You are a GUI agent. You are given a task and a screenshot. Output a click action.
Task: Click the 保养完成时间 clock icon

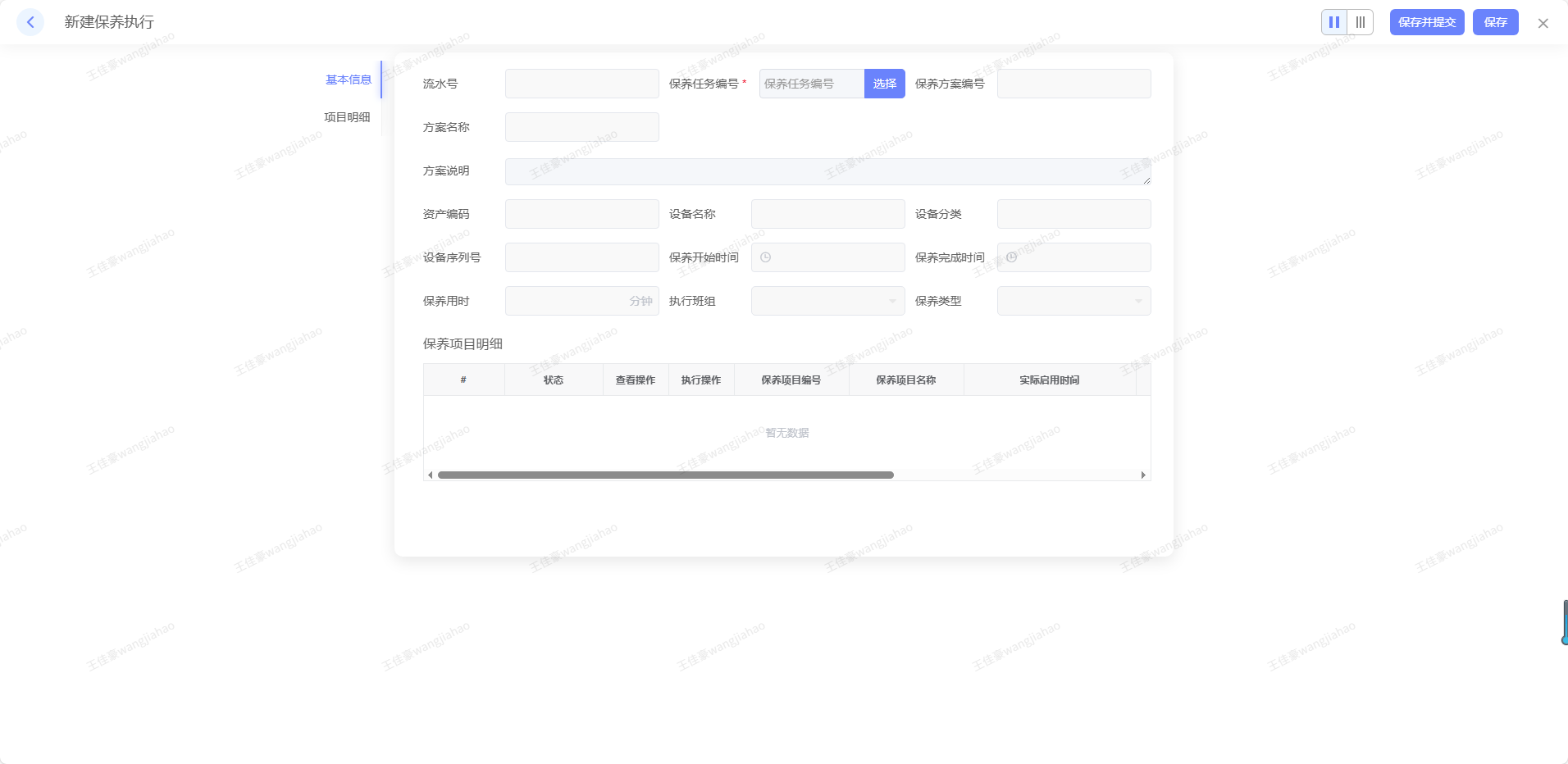coord(1011,257)
